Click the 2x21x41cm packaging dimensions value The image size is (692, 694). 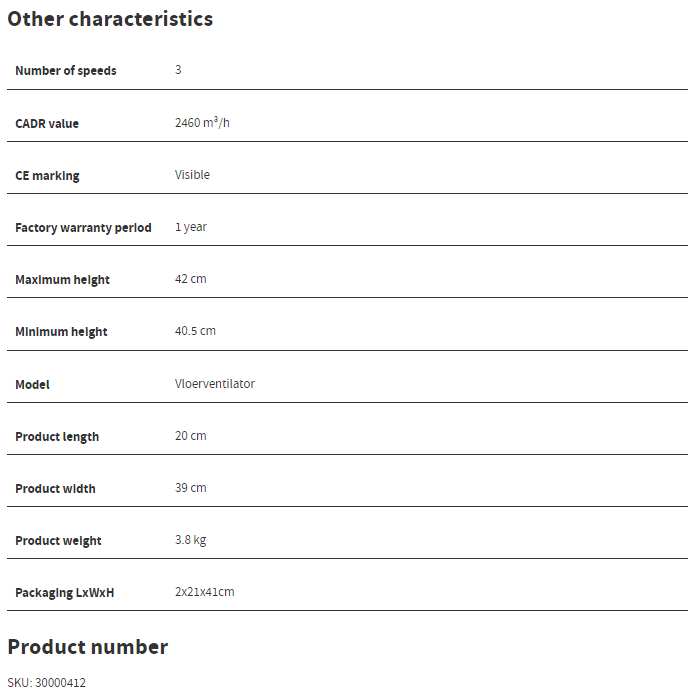(x=204, y=592)
